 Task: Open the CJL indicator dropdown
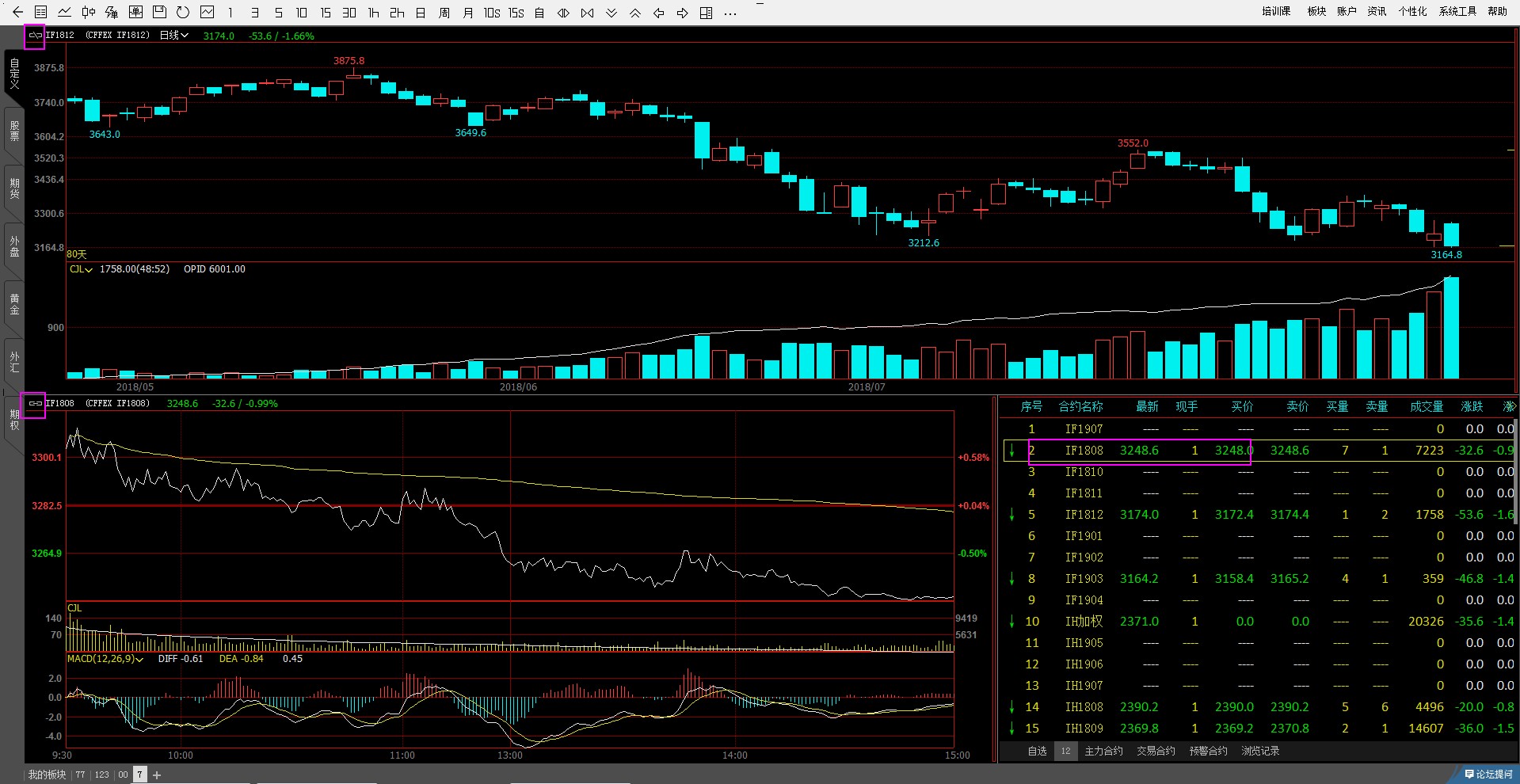click(x=81, y=269)
